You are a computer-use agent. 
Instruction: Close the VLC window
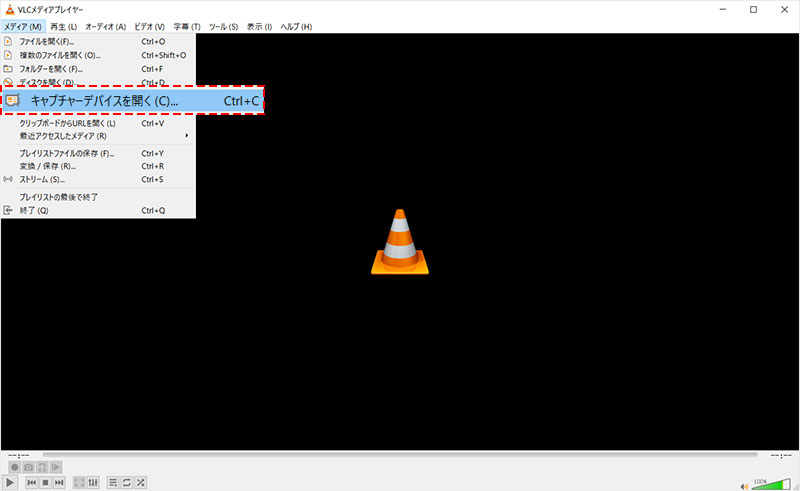point(785,9)
